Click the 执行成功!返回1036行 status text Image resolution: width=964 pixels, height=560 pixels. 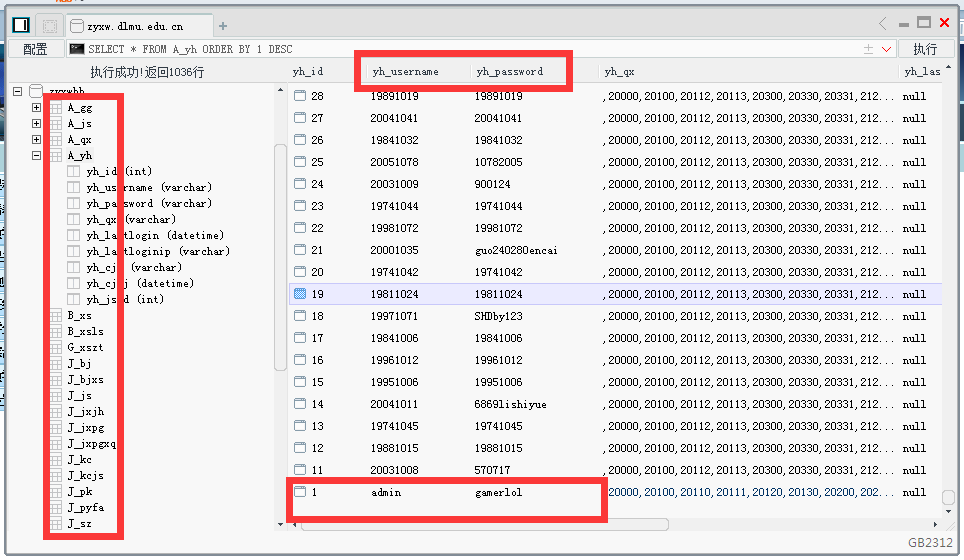point(147,72)
